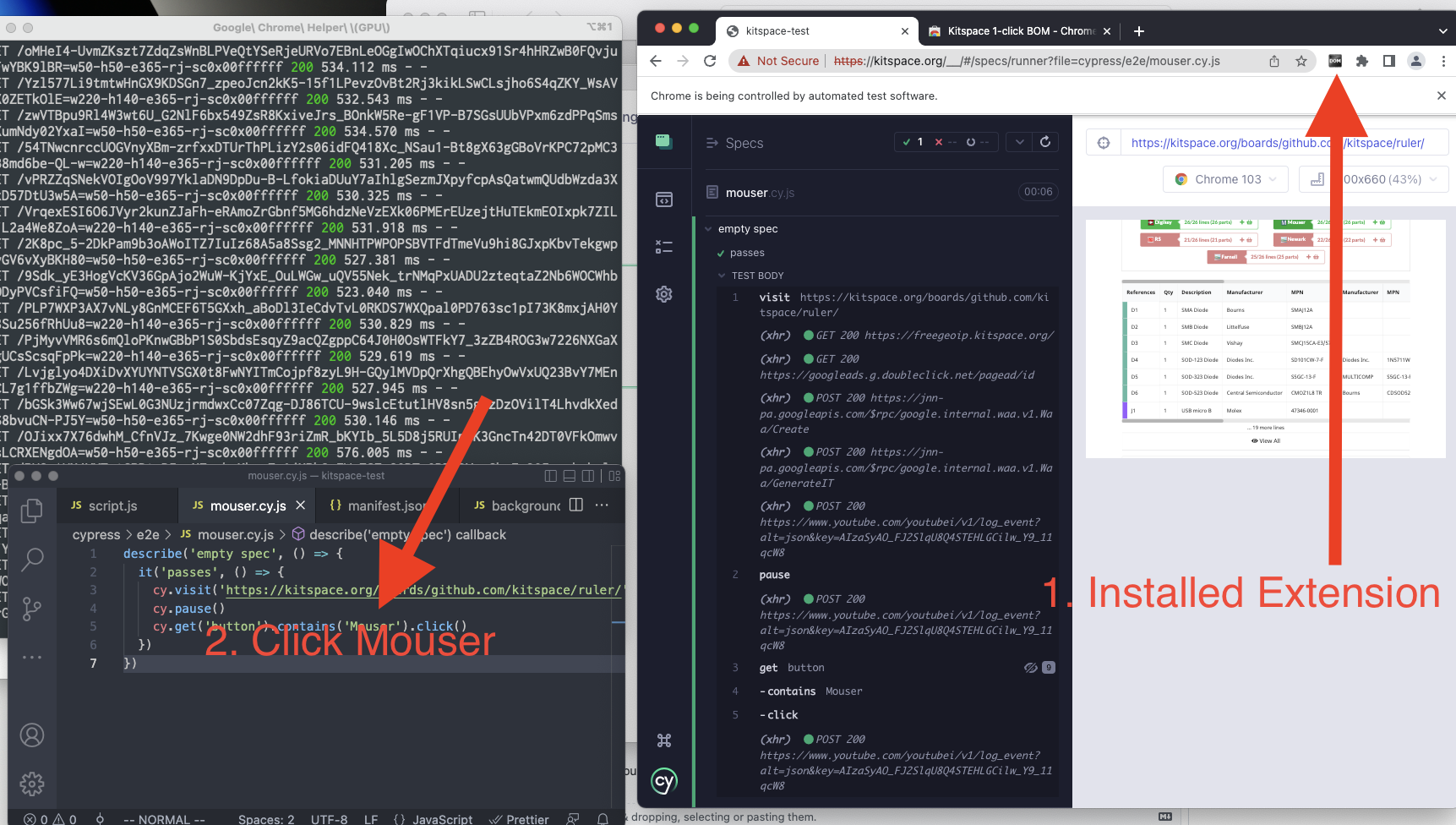Open the Chrome 103 browser dropdown
The image size is (1456, 825).
(x=1225, y=179)
